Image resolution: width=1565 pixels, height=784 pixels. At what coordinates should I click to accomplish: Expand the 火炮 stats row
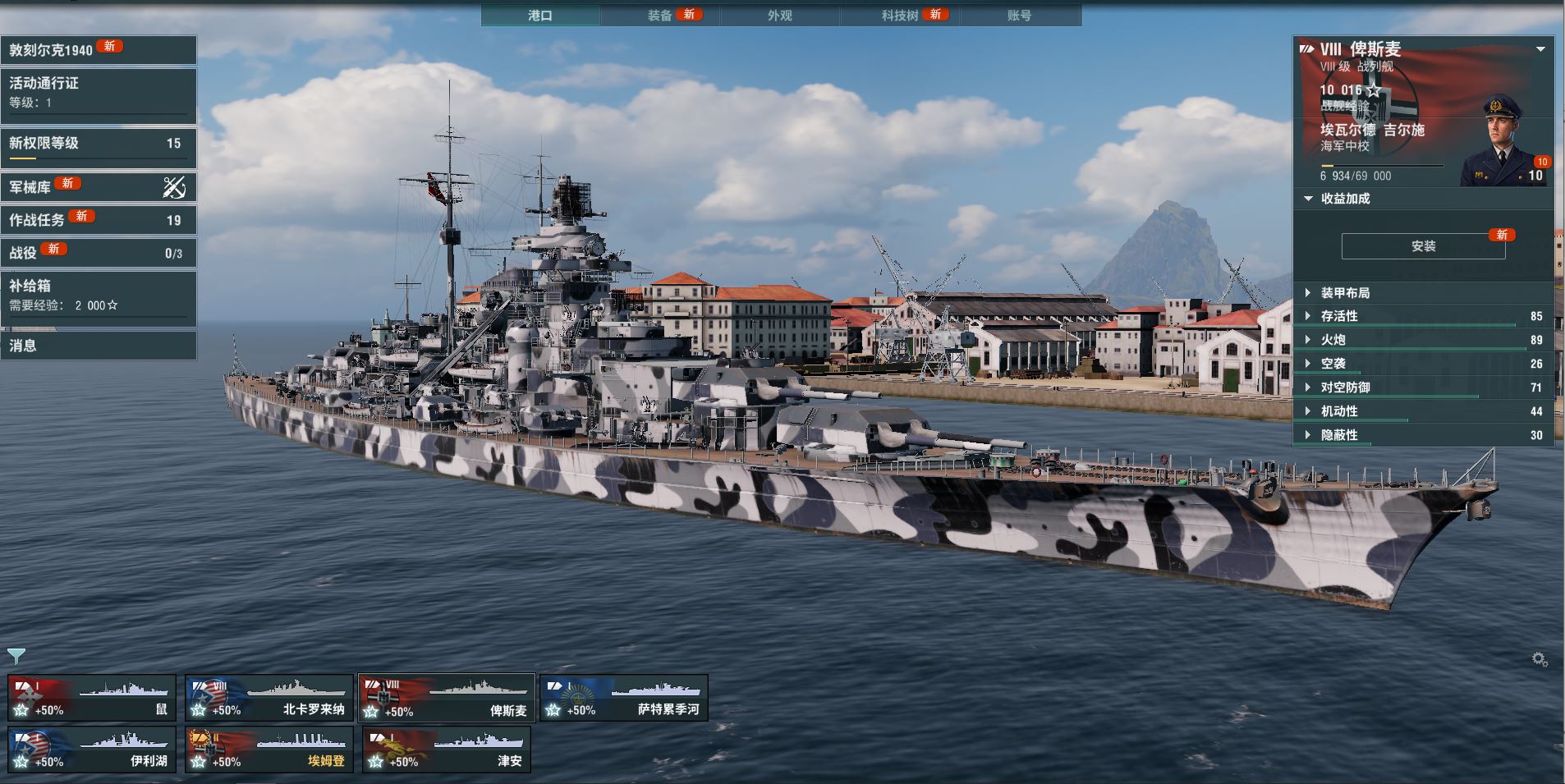(1423, 340)
